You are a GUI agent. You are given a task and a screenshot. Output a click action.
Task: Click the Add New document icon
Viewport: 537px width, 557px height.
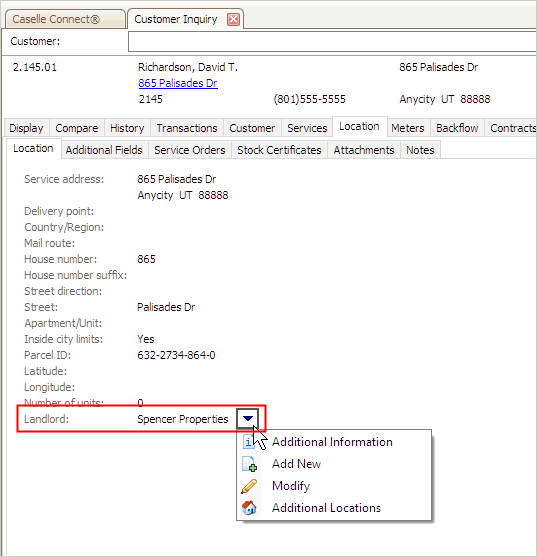(x=249, y=464)
